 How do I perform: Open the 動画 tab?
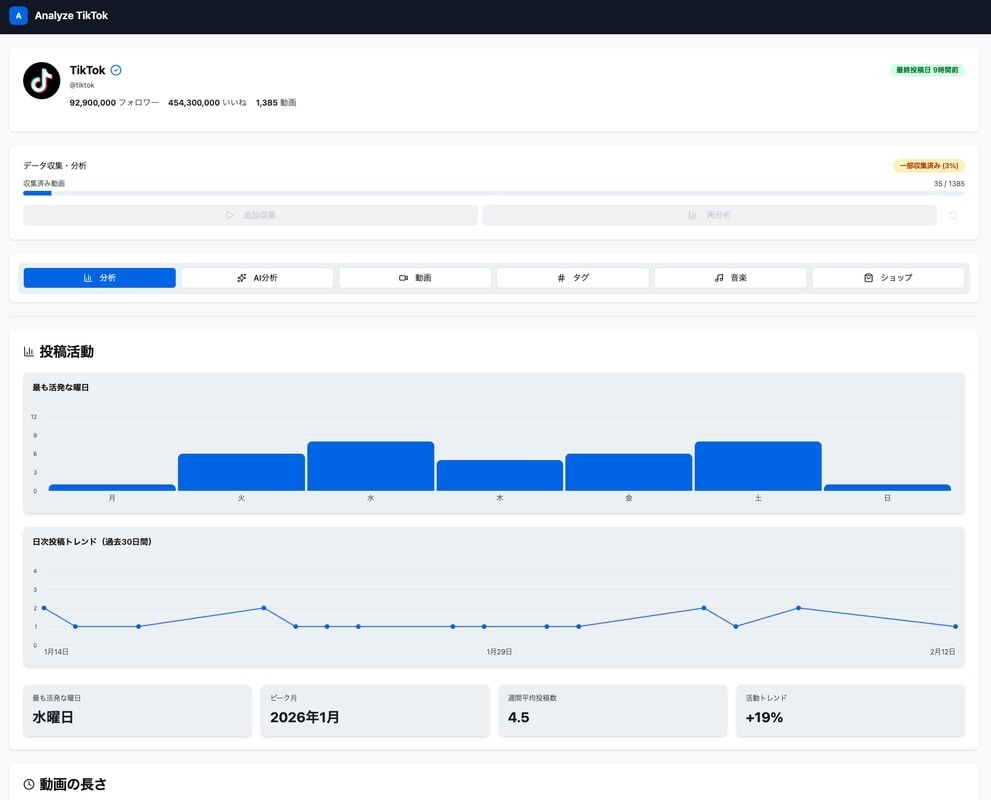(415, 278)
